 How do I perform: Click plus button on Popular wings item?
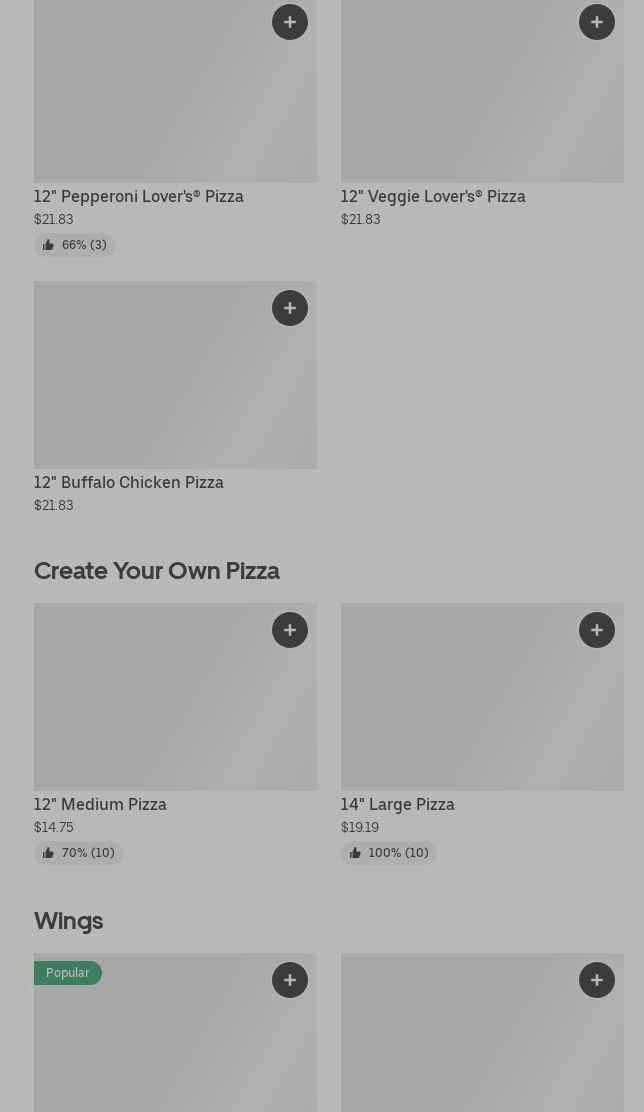tap(290, 980)
